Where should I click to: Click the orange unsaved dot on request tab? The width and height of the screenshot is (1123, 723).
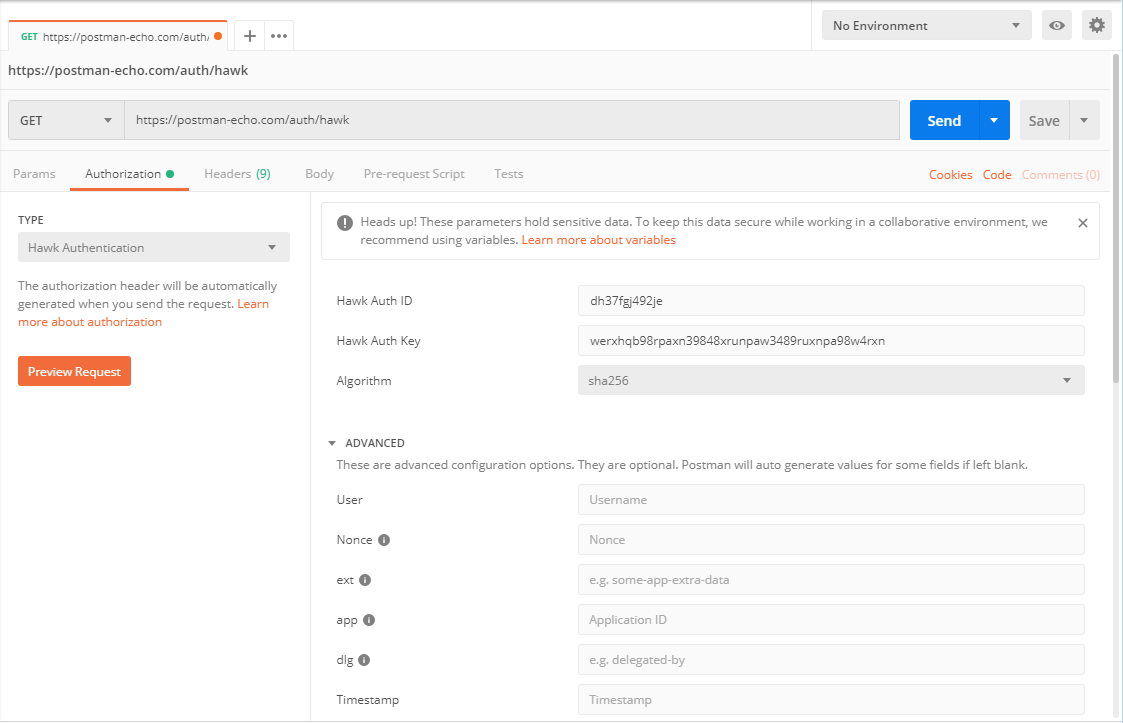[218, 36]
